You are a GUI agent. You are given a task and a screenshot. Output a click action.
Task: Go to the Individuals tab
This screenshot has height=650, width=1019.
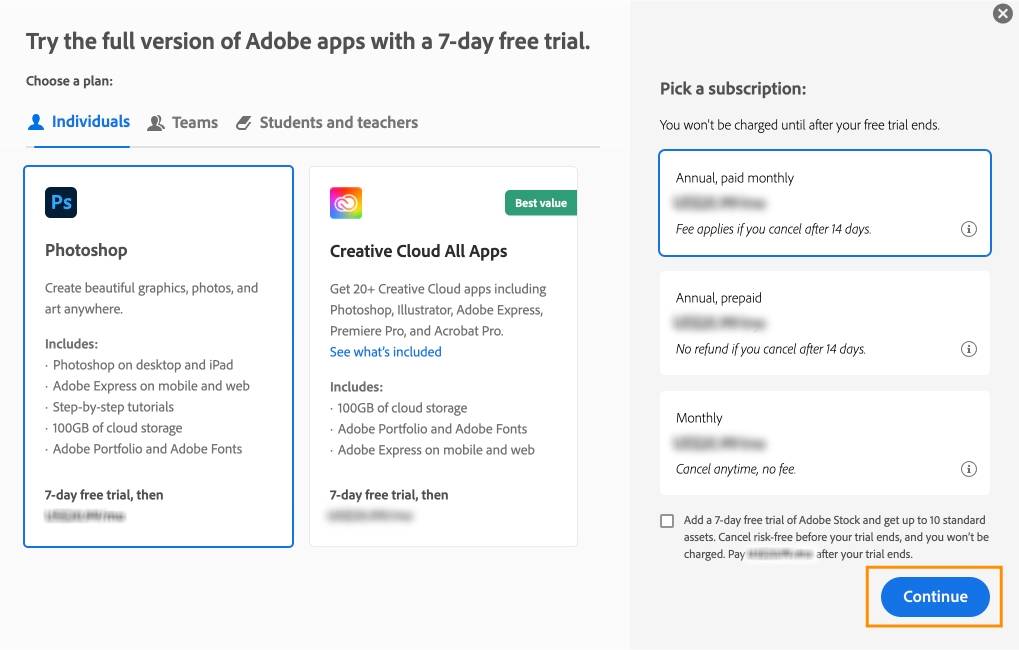[90, 122]
